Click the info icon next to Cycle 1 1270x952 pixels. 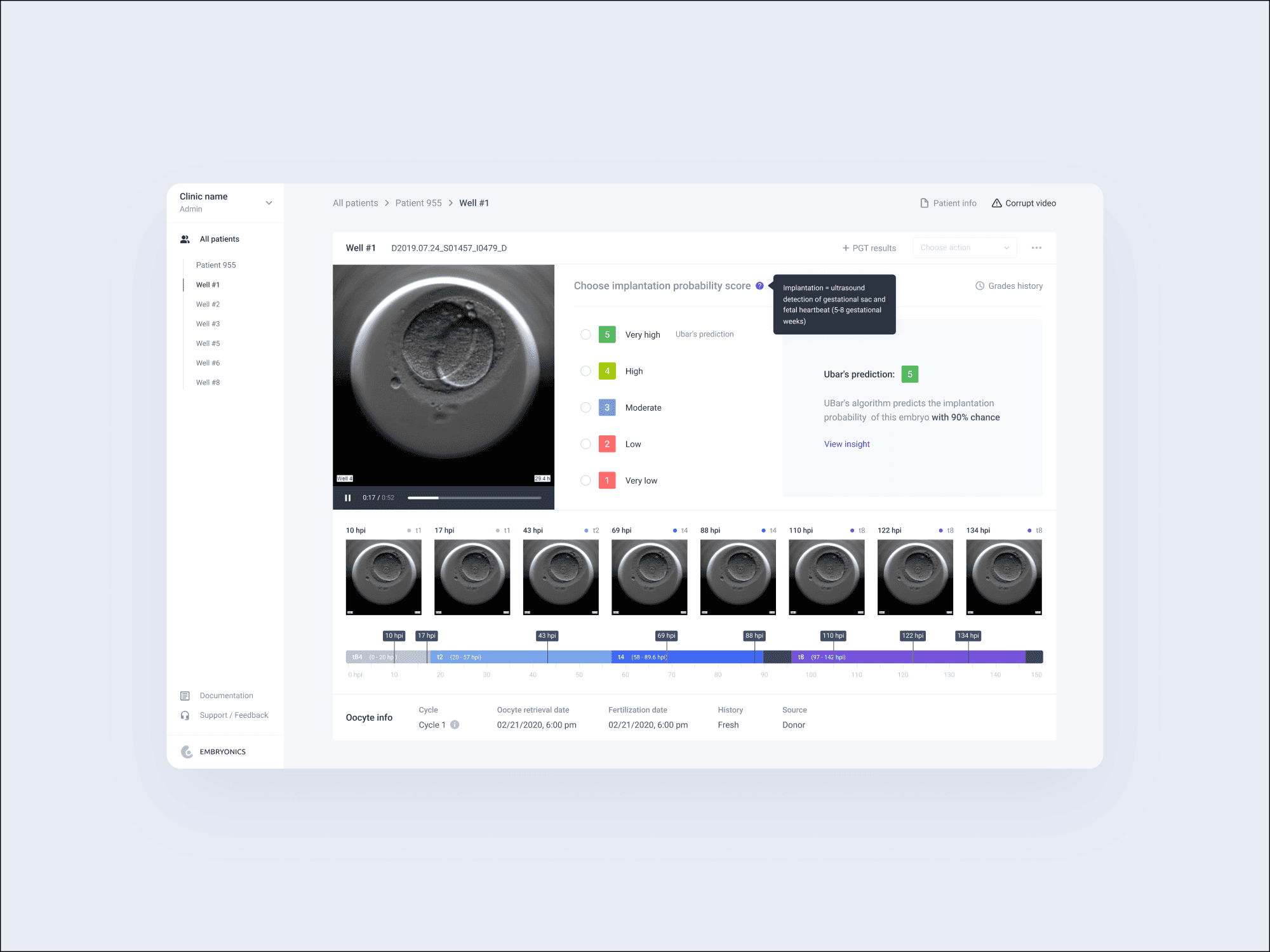point(455,724)
